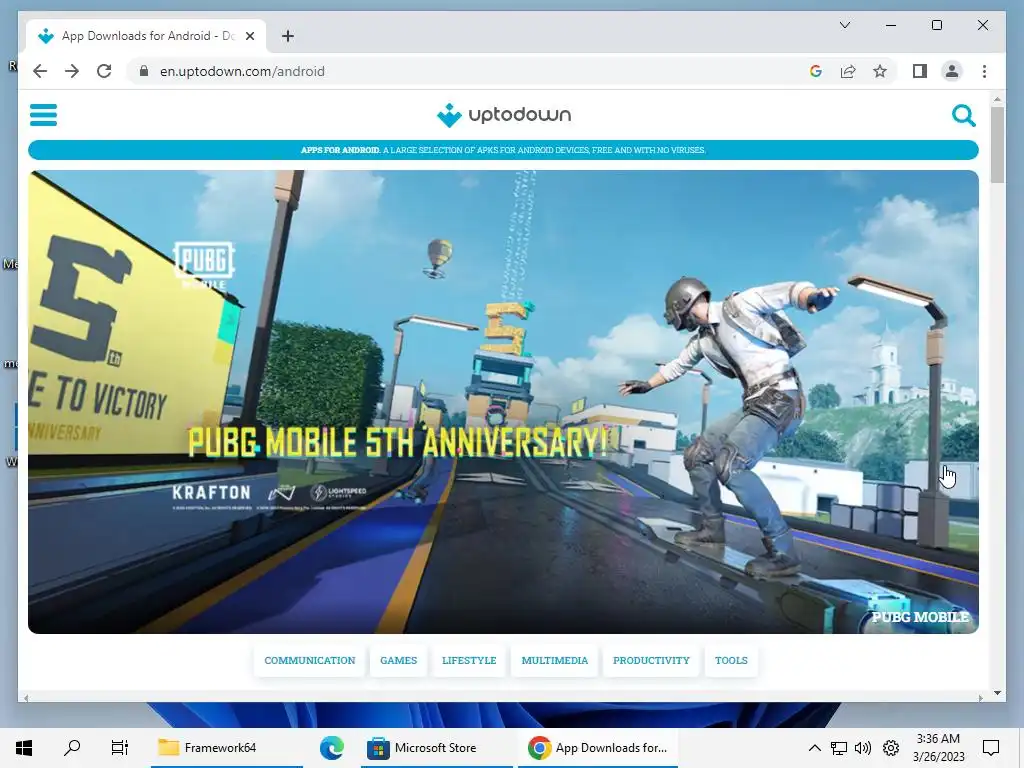Open the Tools category
This screenshot has width=1024, height=768.
(731, 660)
